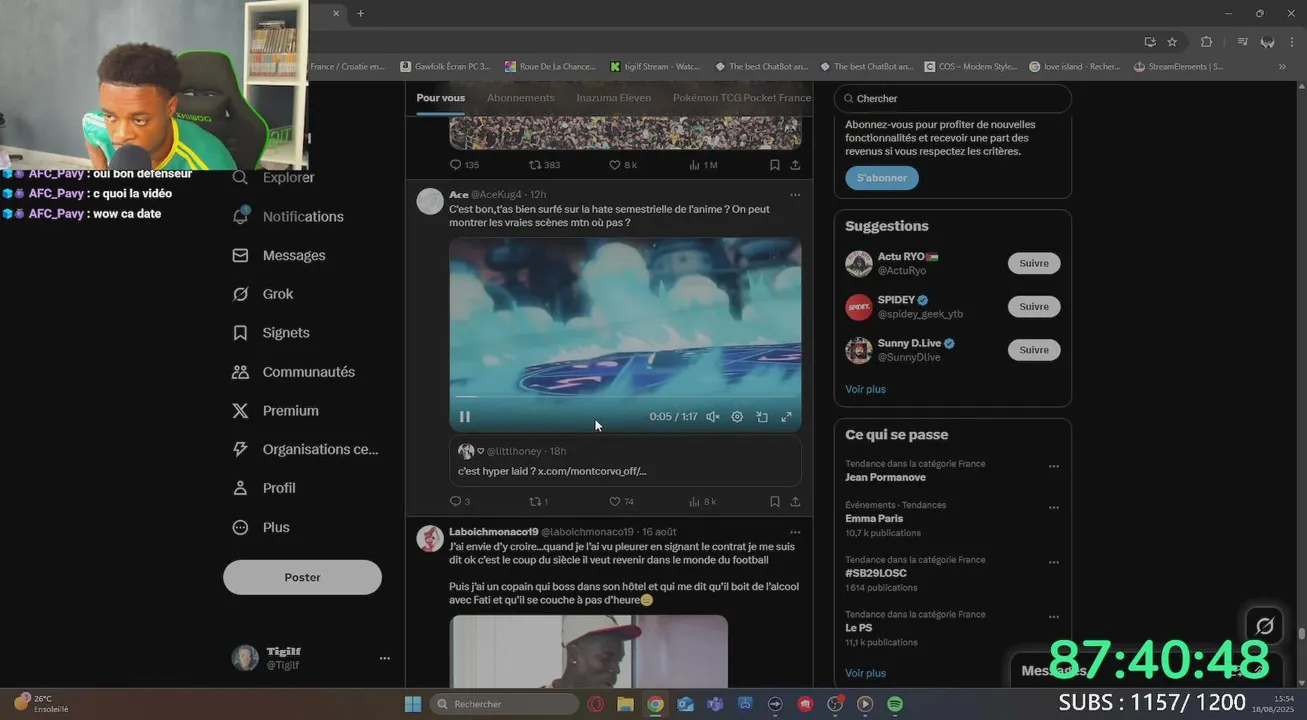Viewport: 1307px width, 720px height.
Task: Switch to Pokémon TCG Pocket France tab
Action: tap(742, 98)
